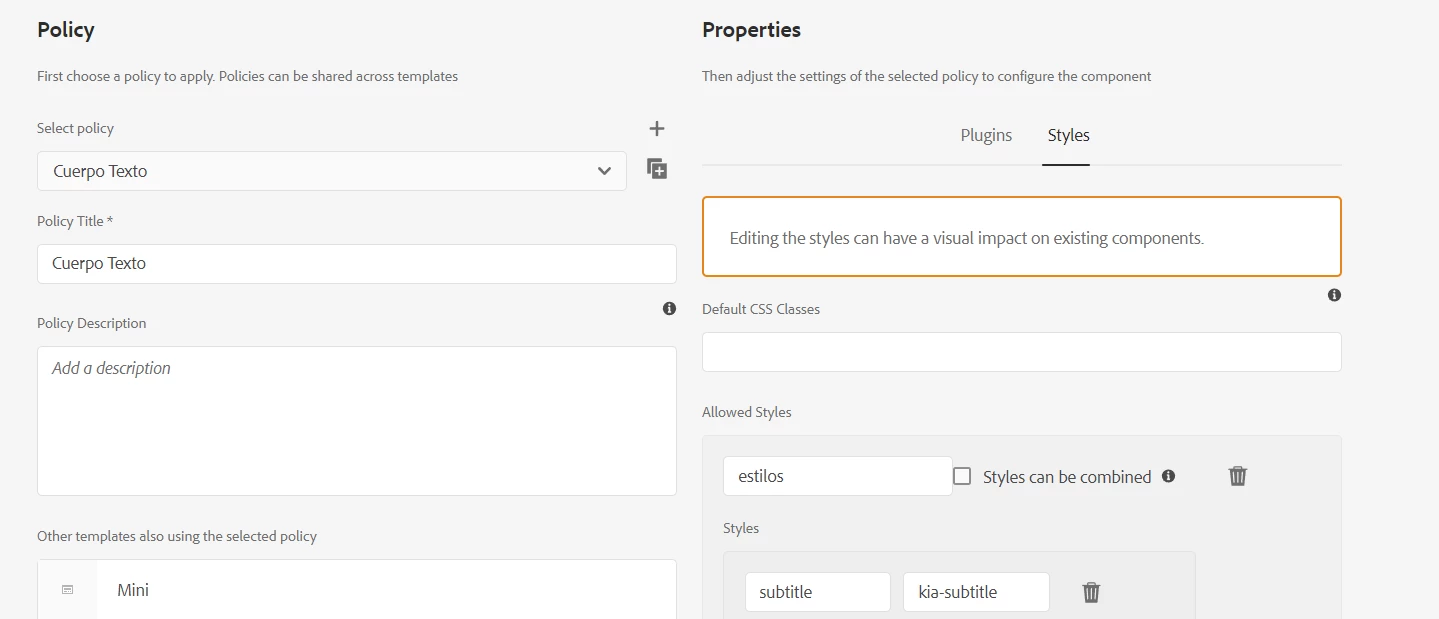Screen dimensions: 1439x619
Task: Click the add new policy plus icon
Action: click(x=657, y=128)
